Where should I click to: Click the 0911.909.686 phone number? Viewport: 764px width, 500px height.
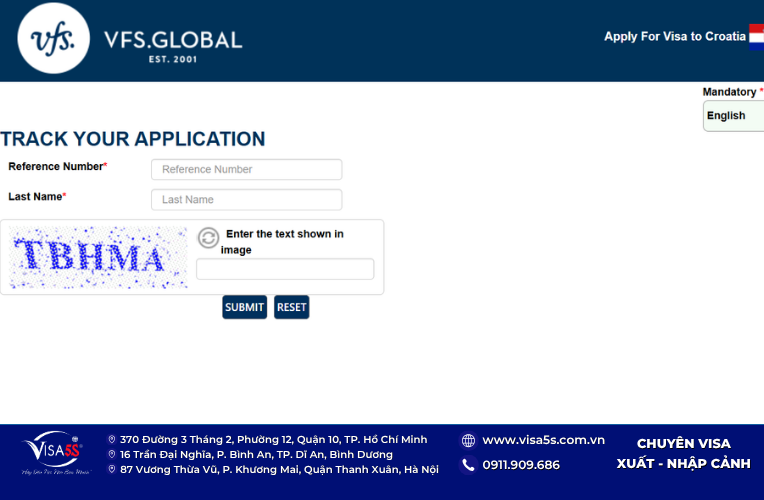[521, 465]
